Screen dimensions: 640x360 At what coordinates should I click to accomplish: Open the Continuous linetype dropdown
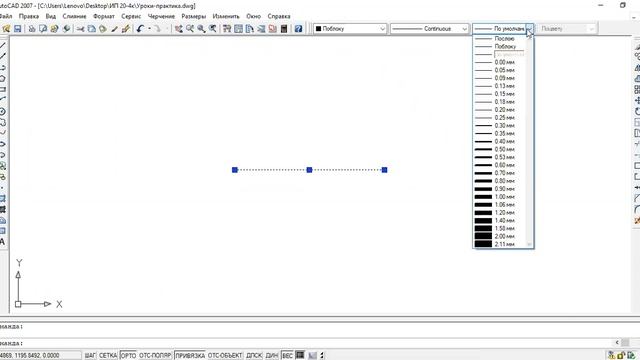464,29
